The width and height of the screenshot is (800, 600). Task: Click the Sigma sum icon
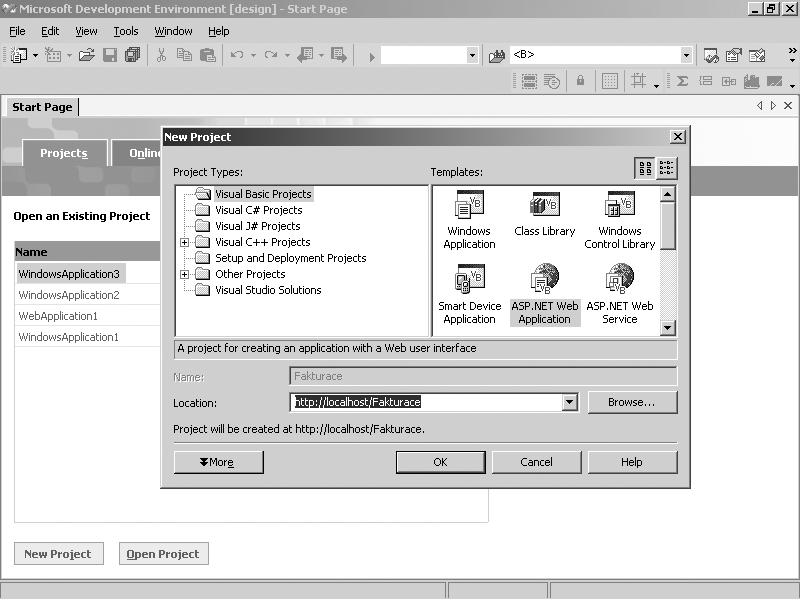pos(682,81)
